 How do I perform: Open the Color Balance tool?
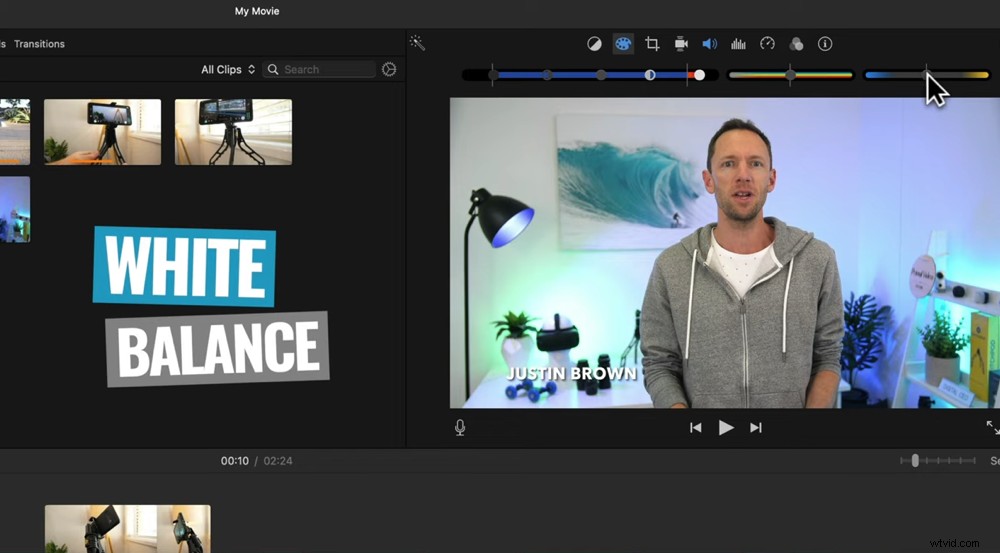click(594, 44)
